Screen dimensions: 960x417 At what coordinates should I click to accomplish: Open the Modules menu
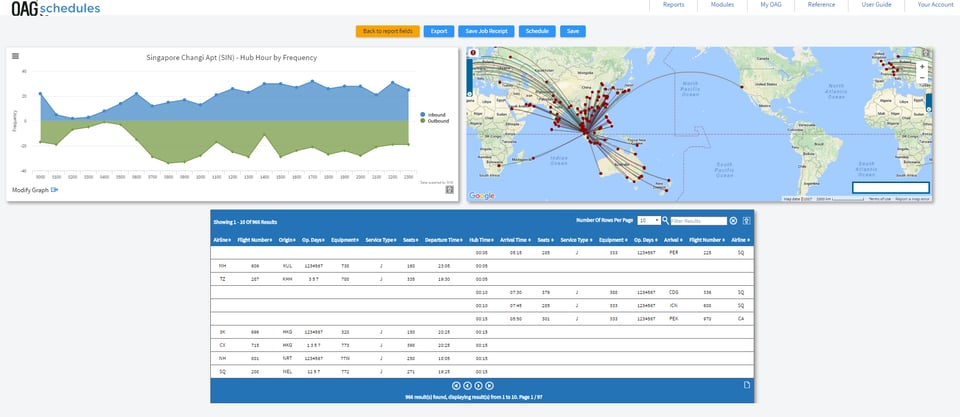[722, 5]
